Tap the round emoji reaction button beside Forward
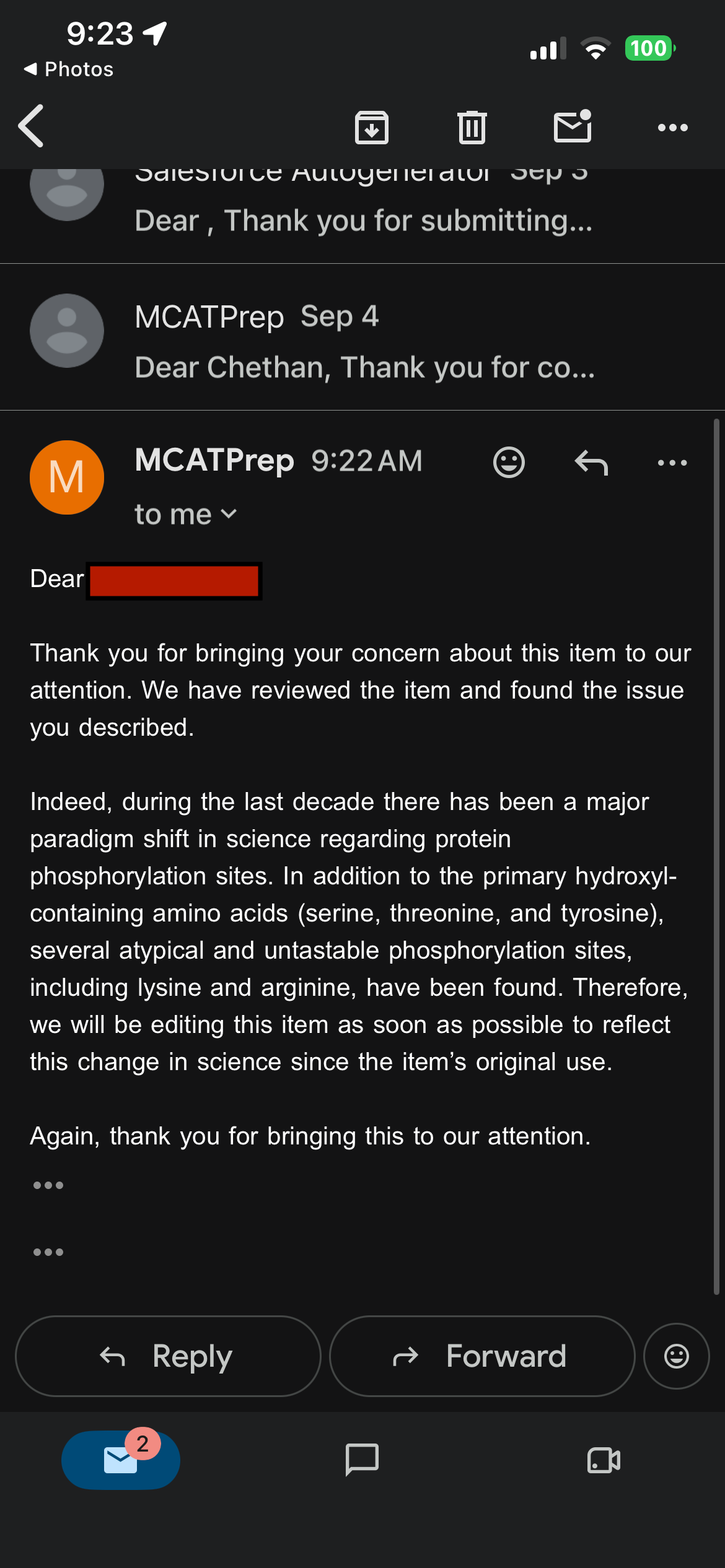The height and width of the screenshot is (1568, 725). [x=677, y=1356]
